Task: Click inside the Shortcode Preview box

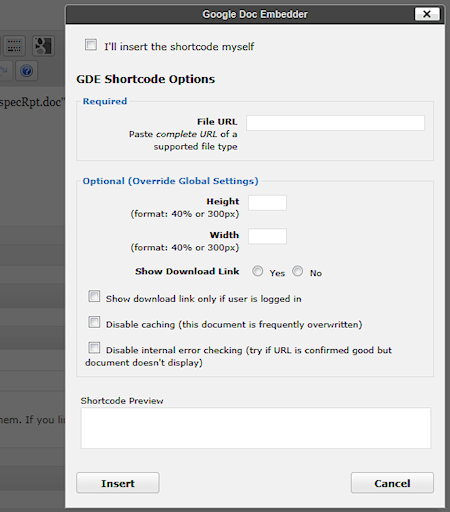Action: click(256, 428)
